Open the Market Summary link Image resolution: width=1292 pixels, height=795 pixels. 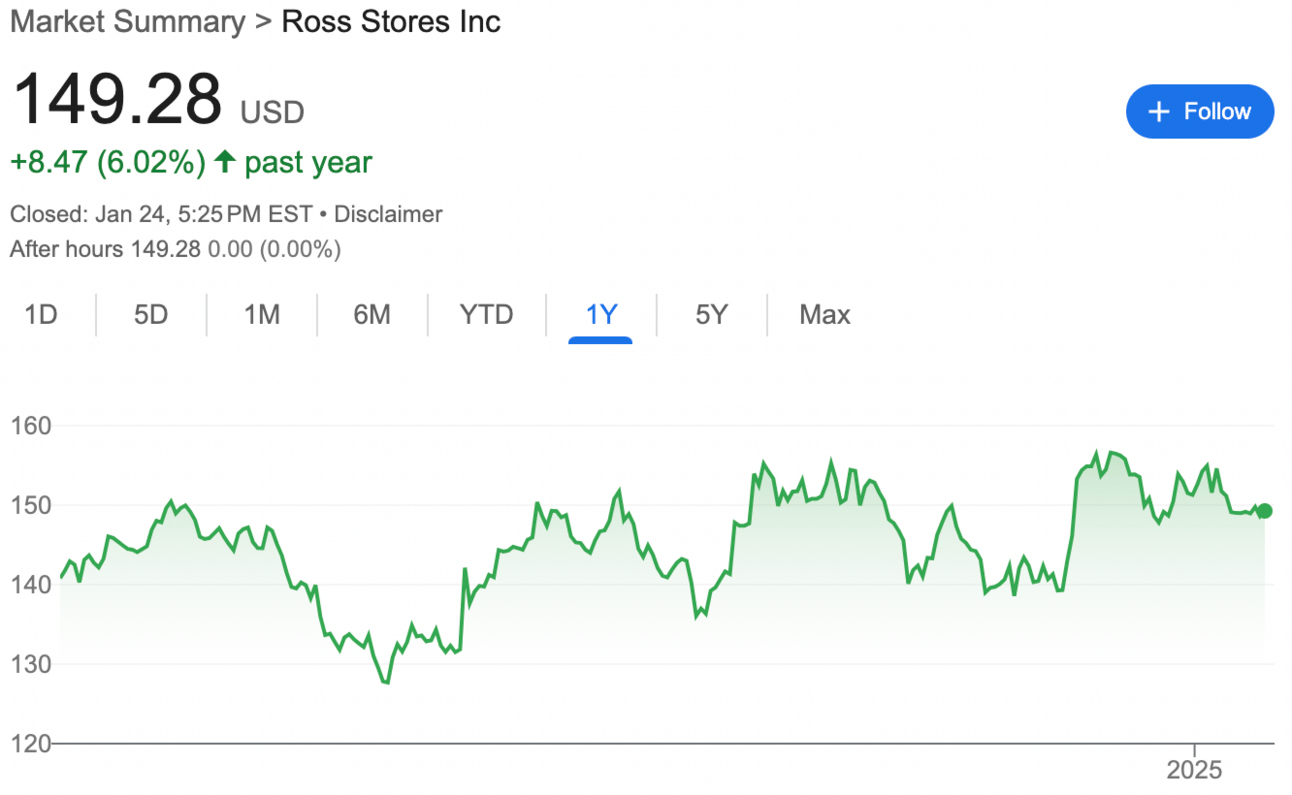click(127, 21)
